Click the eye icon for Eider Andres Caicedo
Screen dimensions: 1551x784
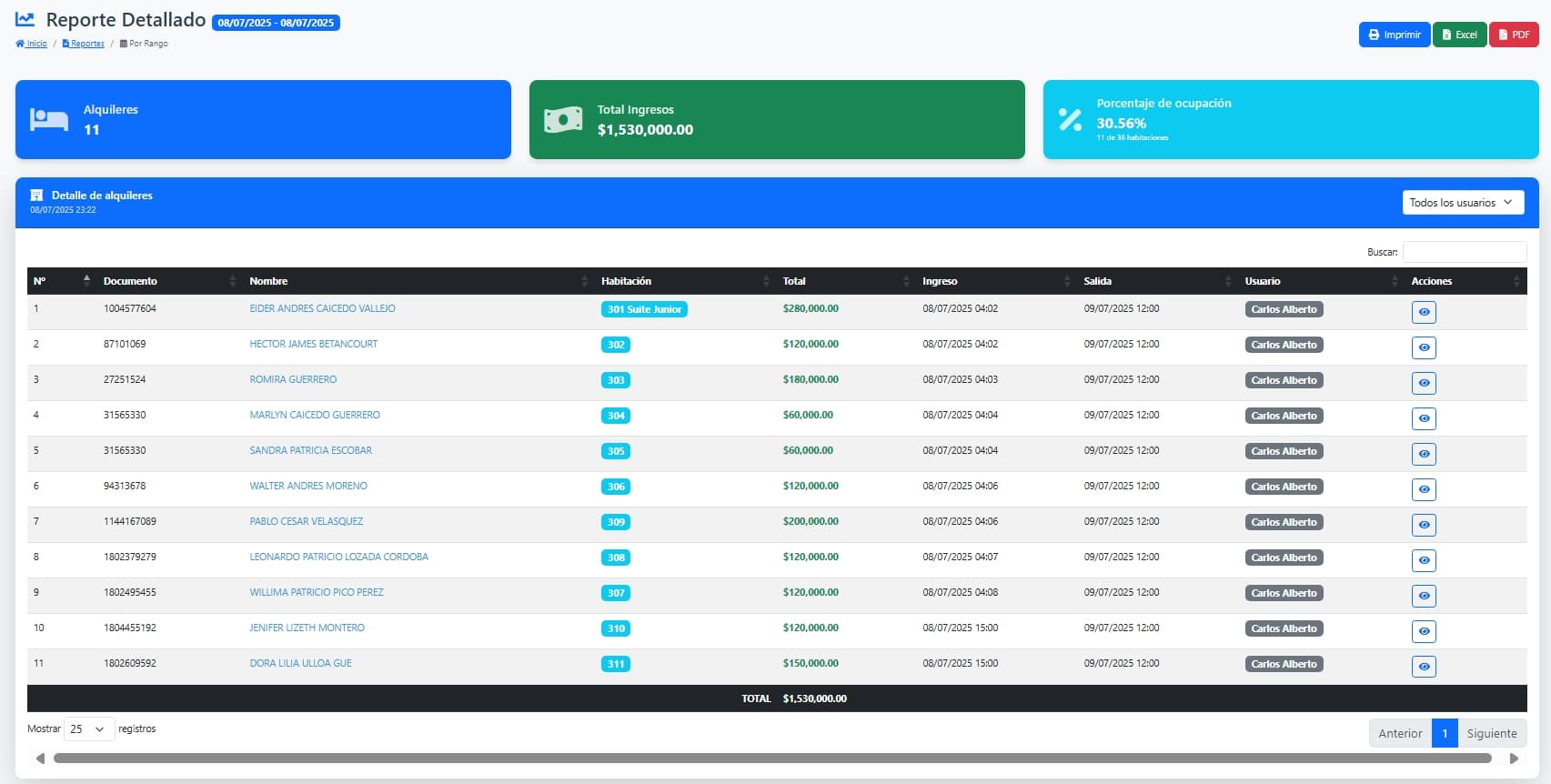coord(1423,312)
